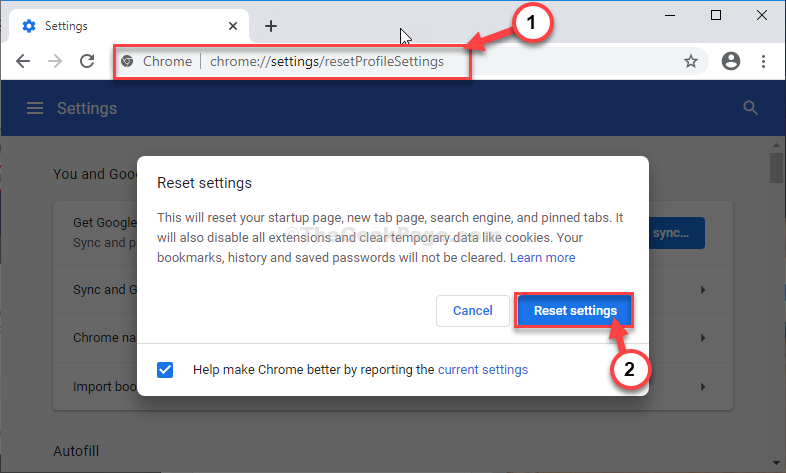Uncheck the Help make Chrome better checkbox

tap(165, 370)
